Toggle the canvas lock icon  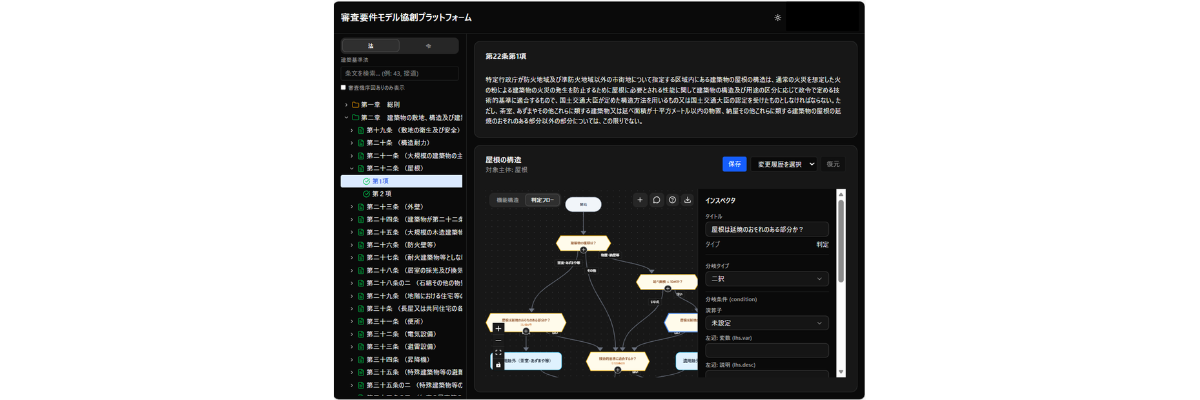pyautogui.click(x=498, y=365)
